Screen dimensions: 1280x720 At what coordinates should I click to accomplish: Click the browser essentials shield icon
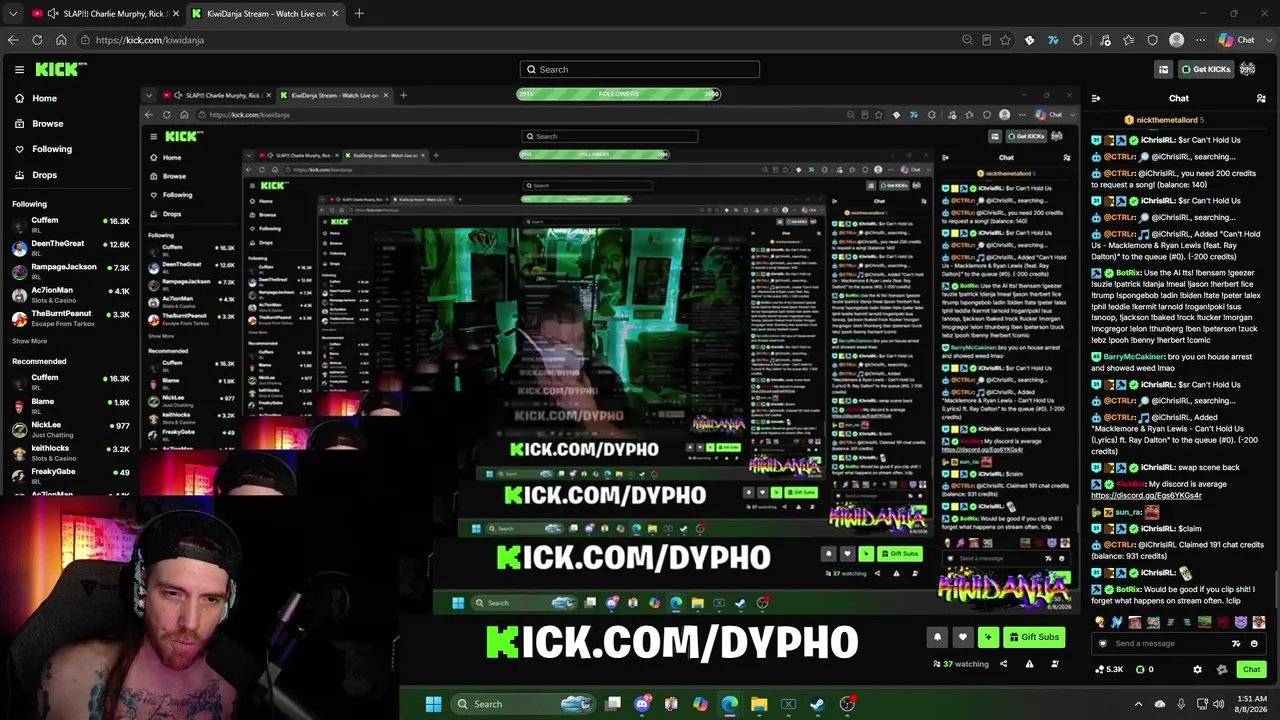tap(1153, 40)
